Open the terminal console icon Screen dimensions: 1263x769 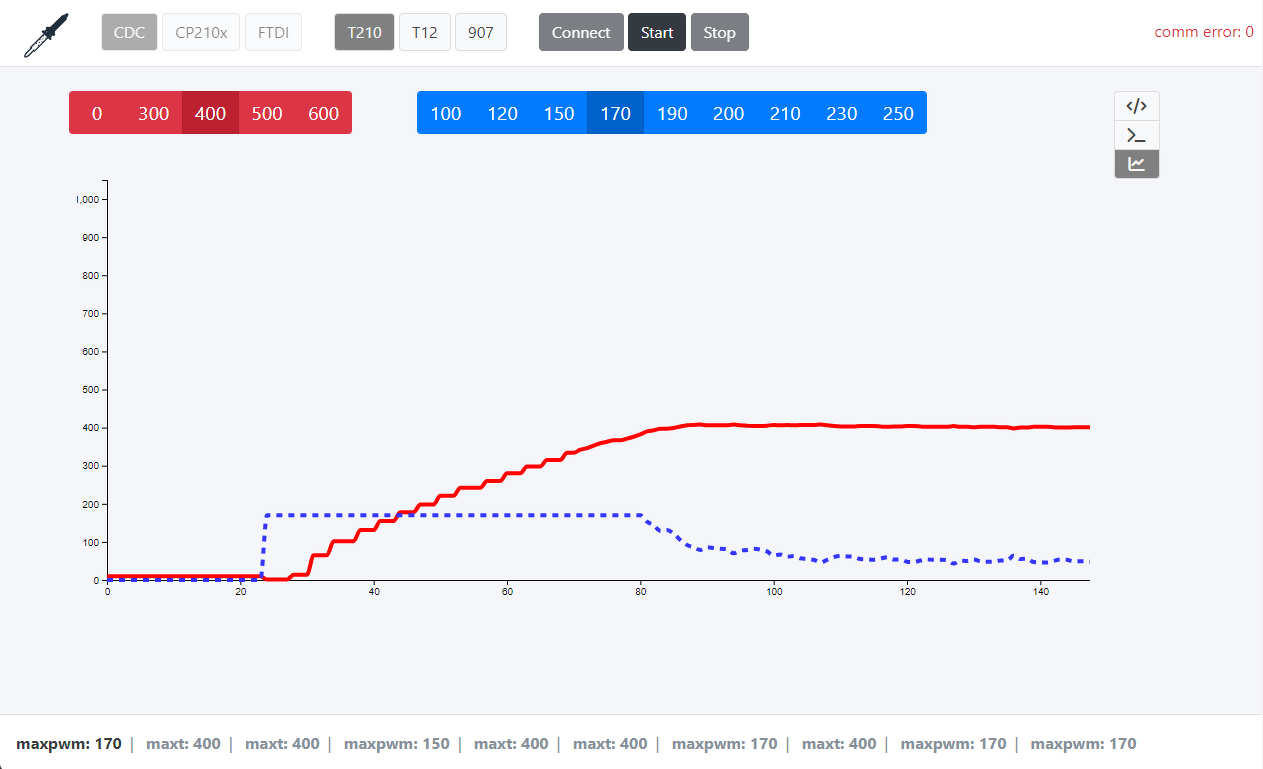pos(1137,135)
